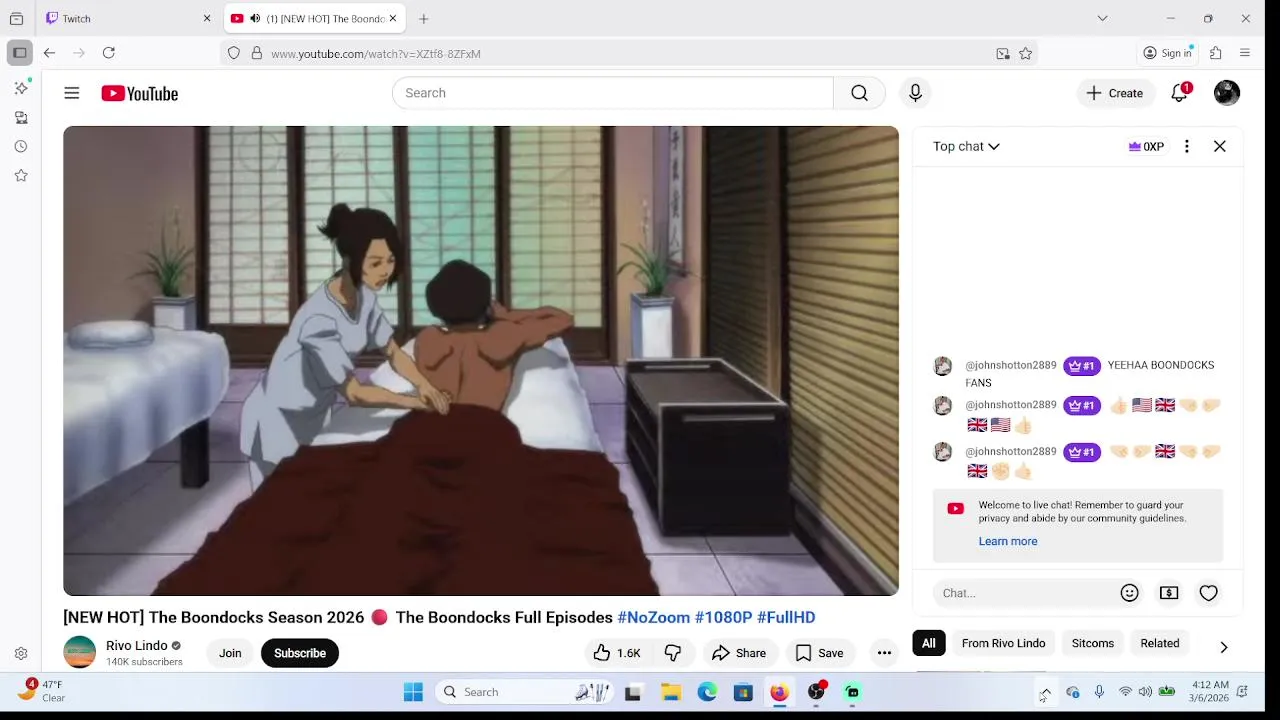Reload the current page
This screenshot has height=720, width=1280.
(x=109, y=53)
